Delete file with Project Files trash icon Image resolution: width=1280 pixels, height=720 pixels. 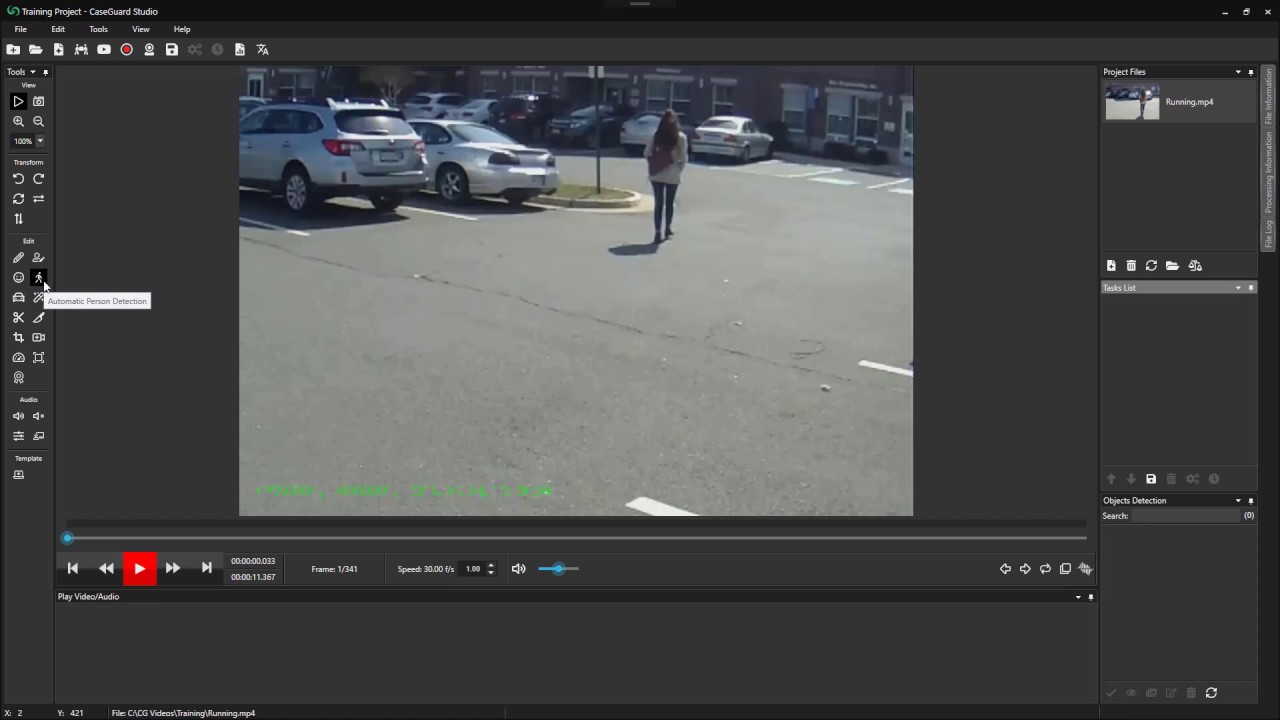click(x=1131, y=266)
